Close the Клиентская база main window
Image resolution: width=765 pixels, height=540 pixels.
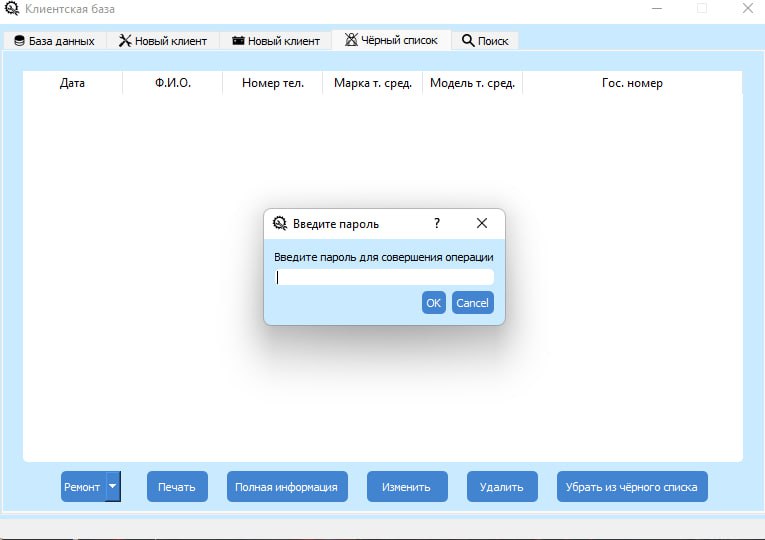(747, 8)
